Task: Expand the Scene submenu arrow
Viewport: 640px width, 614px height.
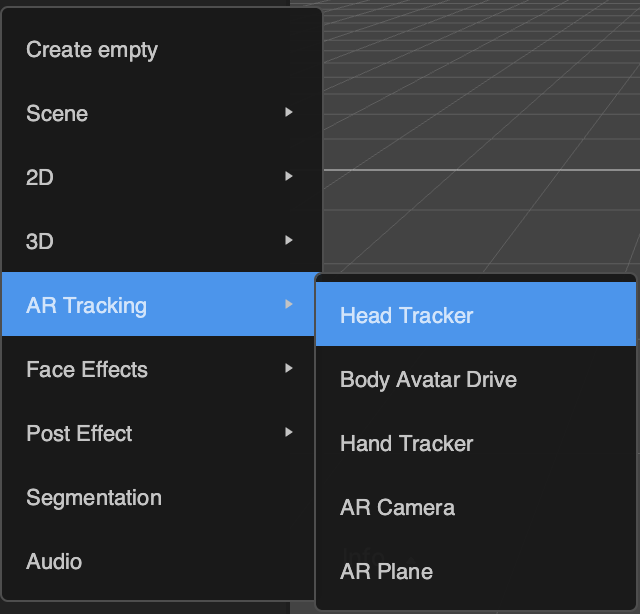Action: point(289,112)
